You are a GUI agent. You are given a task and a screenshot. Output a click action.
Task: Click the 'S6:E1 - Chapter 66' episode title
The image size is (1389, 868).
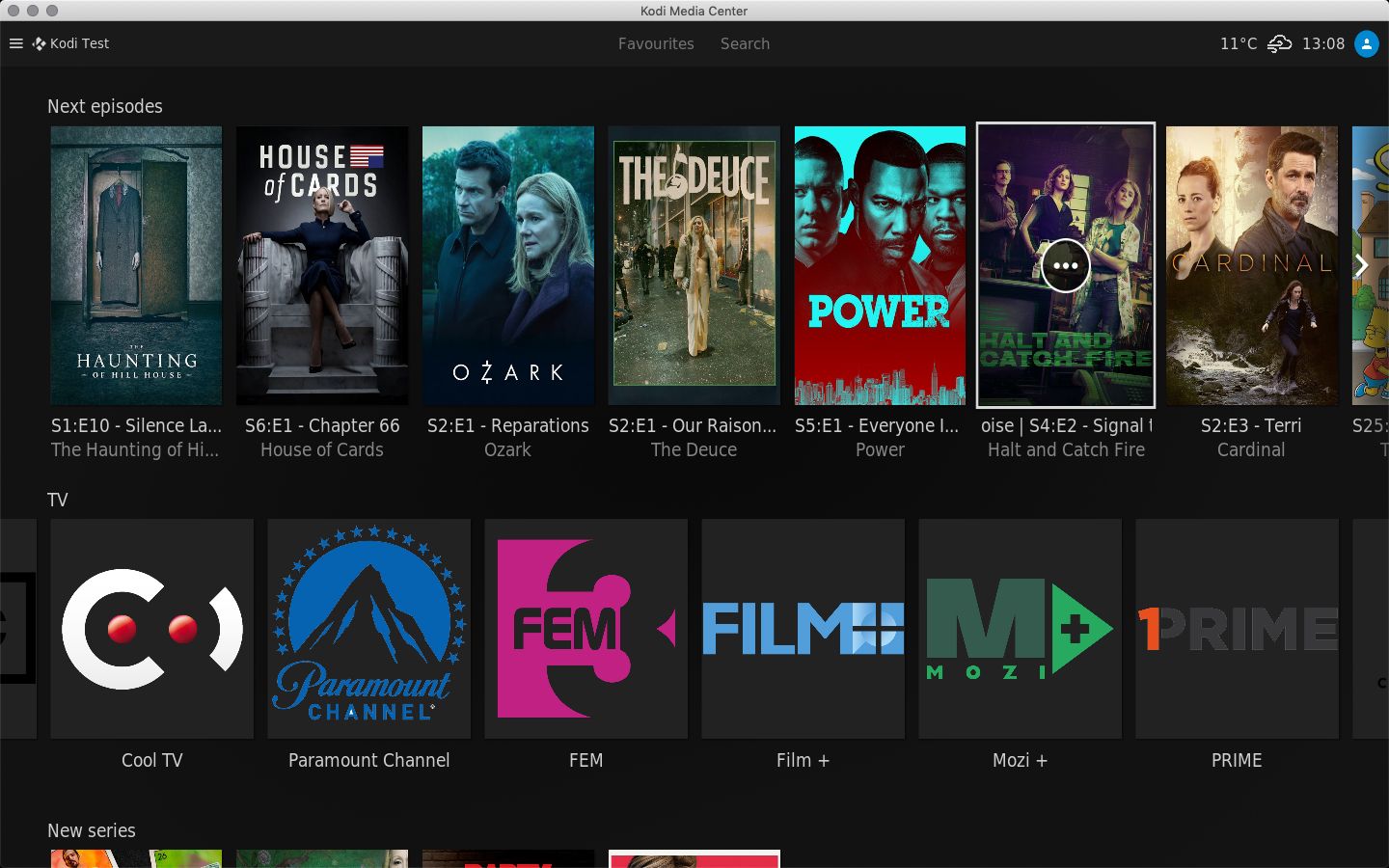(x=322, y=425)
